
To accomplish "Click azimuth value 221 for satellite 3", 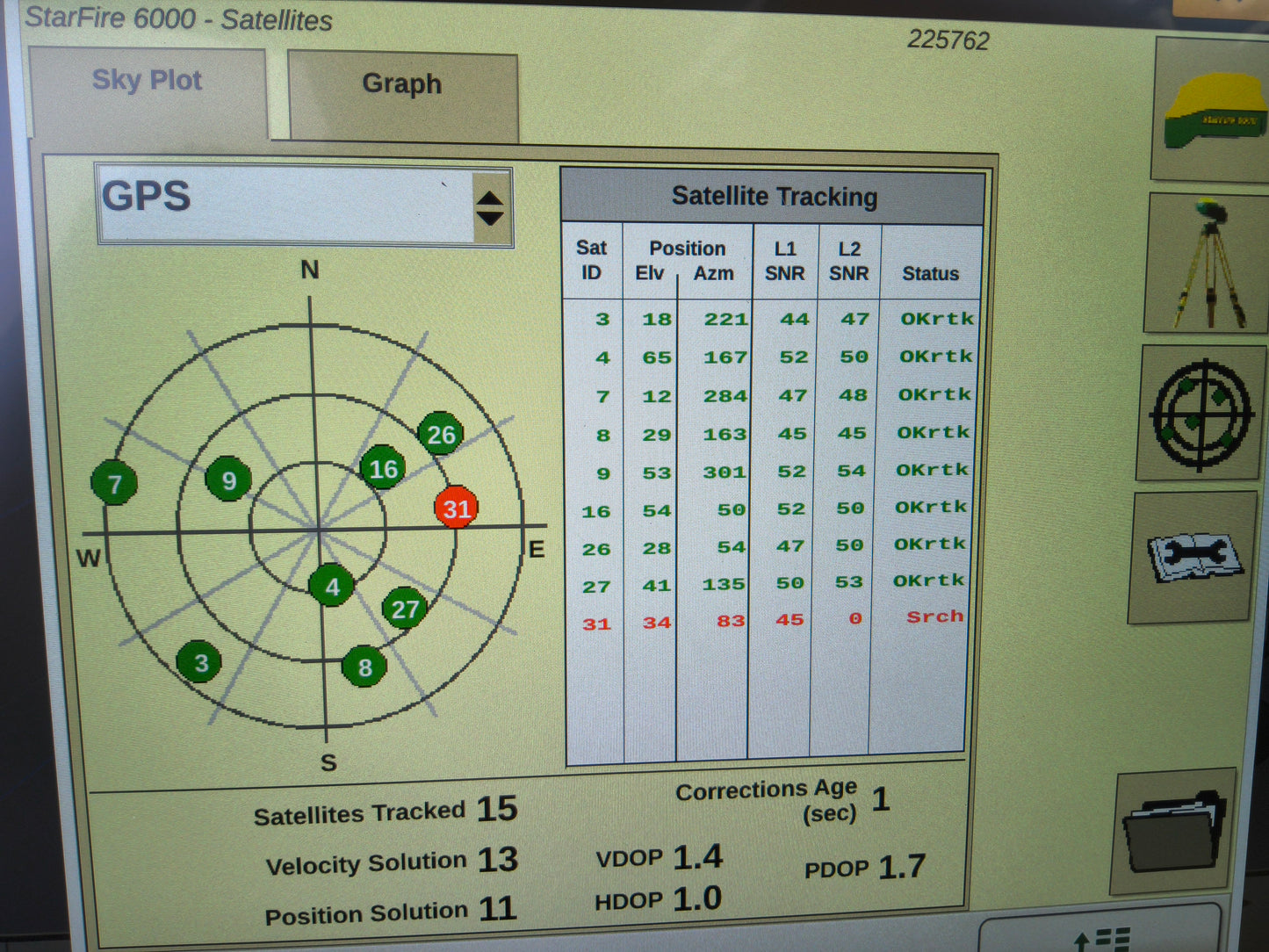I will tap(725, 320).
